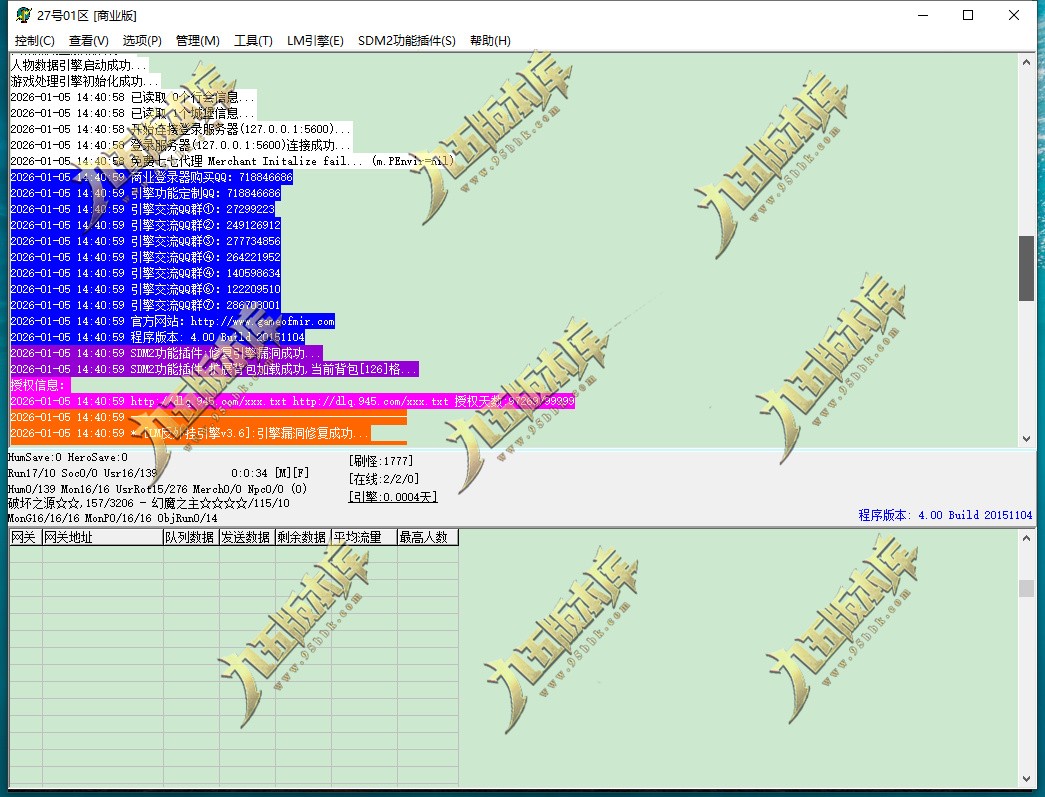Click the log panel scrollbar thumb

click(1026, 268)
